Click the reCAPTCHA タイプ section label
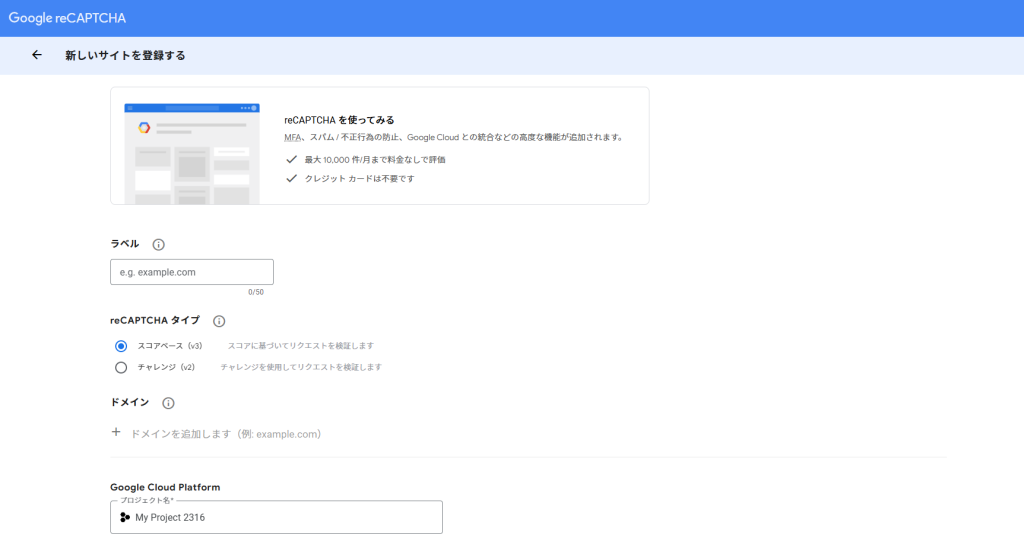 [x=155, y=321]
